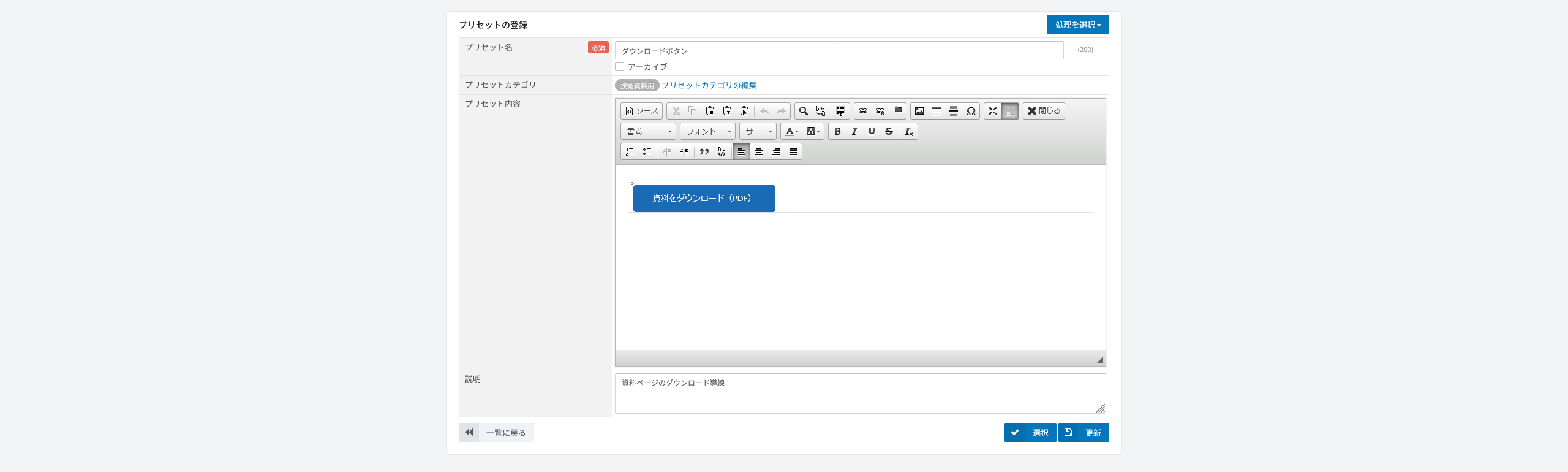Click the Paste clipboard icon

tap(710, 111)
